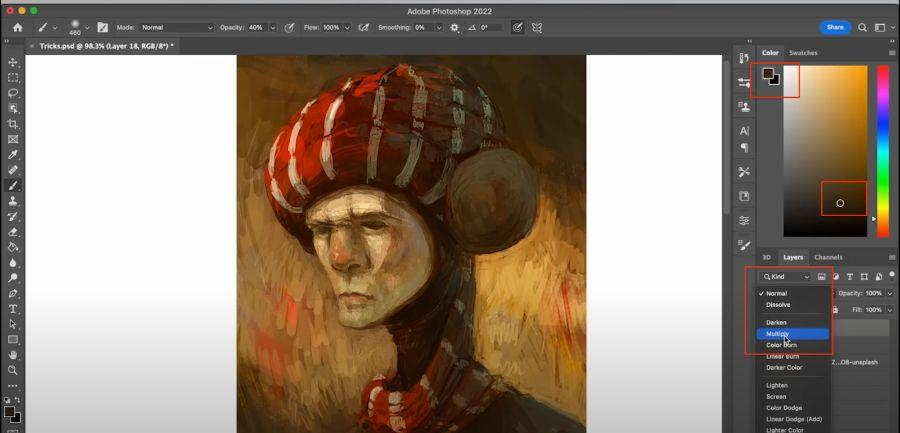Select the Object Selection tool
900x433 pixels.
click(x=13, y=109)
